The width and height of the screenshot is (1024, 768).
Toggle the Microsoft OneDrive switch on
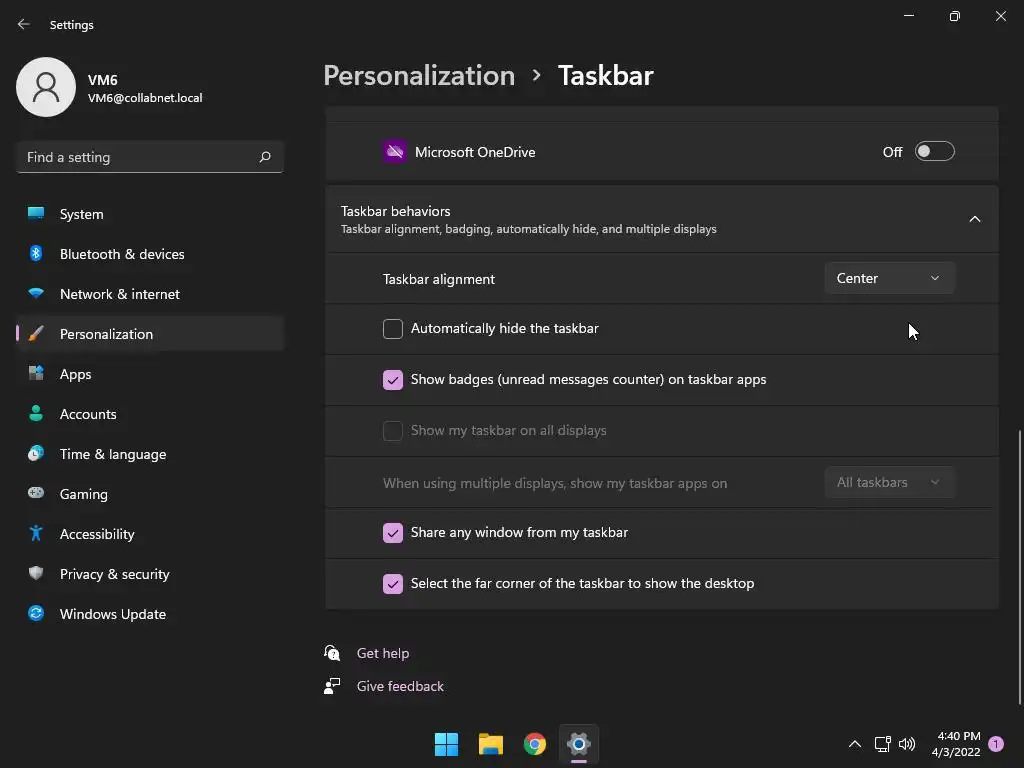935,152
